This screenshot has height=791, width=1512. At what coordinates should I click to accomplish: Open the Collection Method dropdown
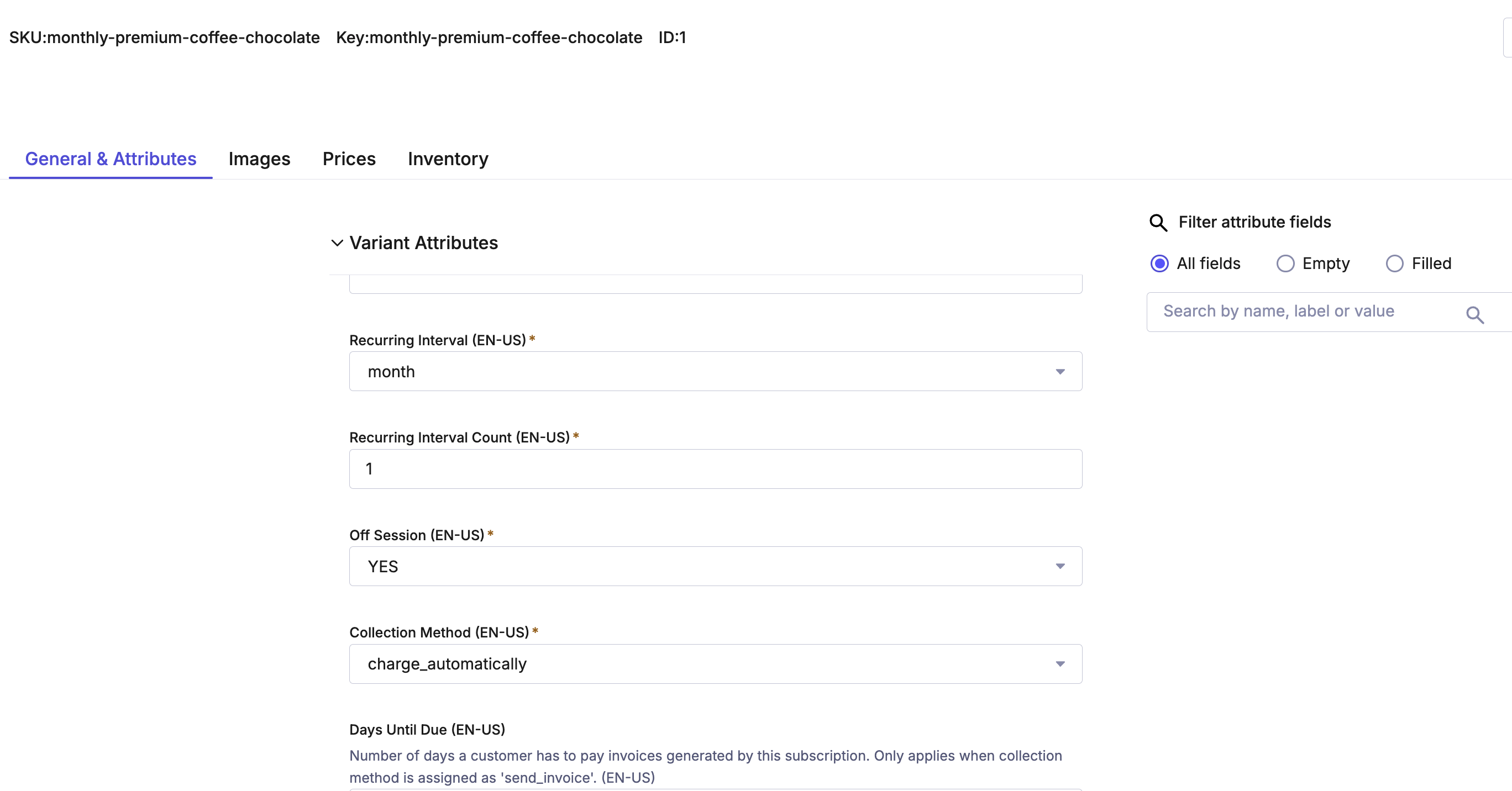point(716,663)
